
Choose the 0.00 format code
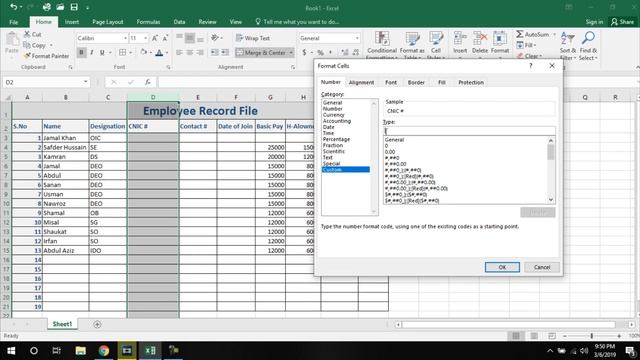coord(390,152)
